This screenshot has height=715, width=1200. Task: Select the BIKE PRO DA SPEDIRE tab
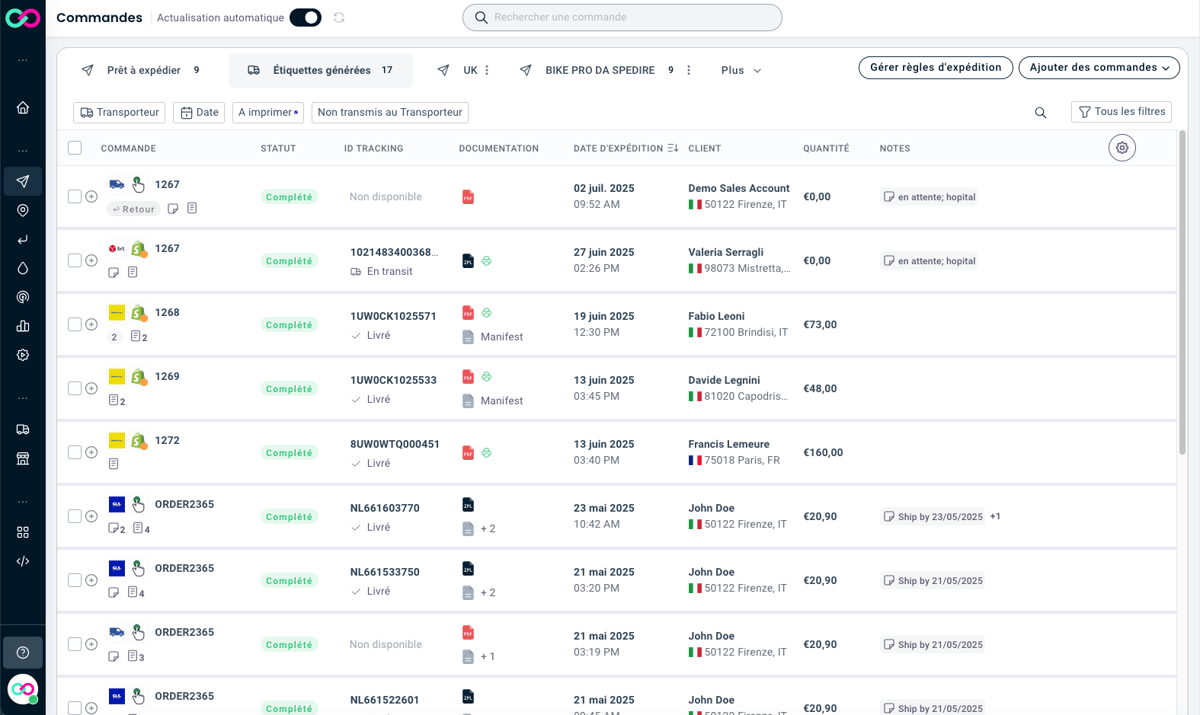[x=599, y=71]
